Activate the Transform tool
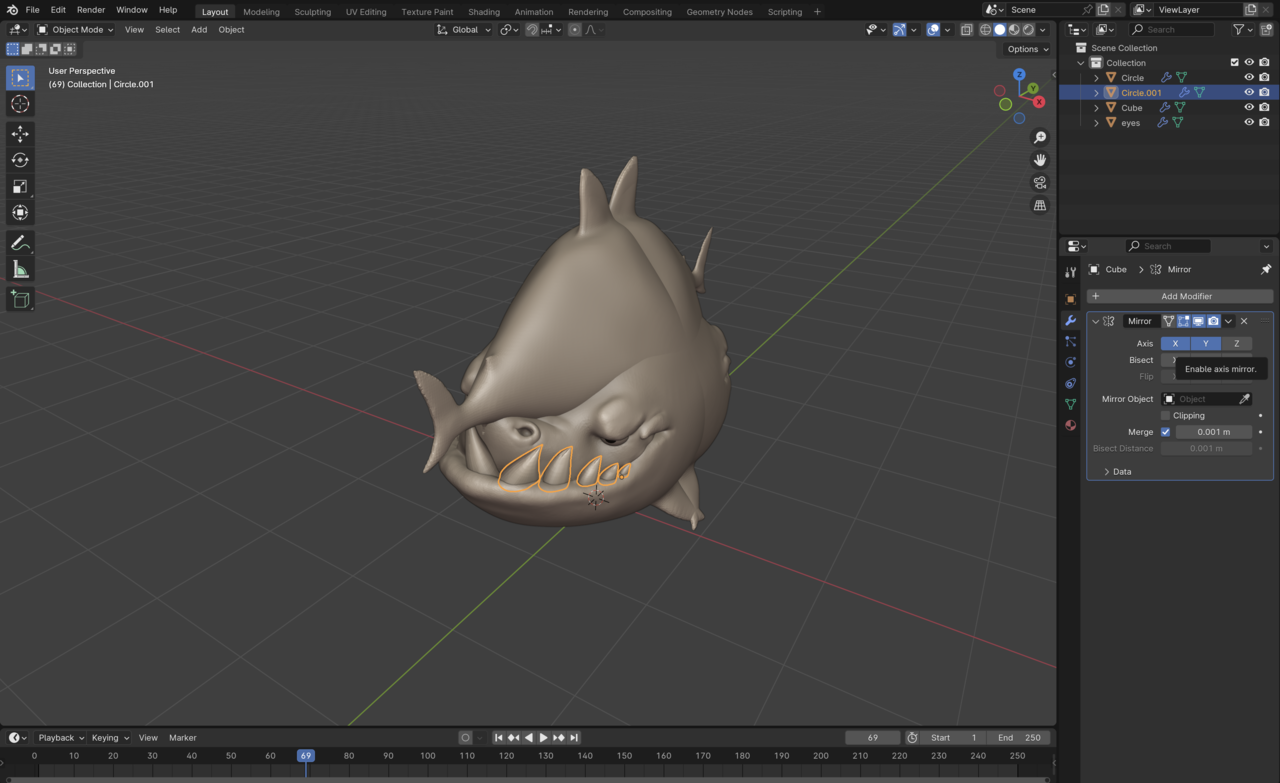The image size is (1280, 783). point(20,212)
